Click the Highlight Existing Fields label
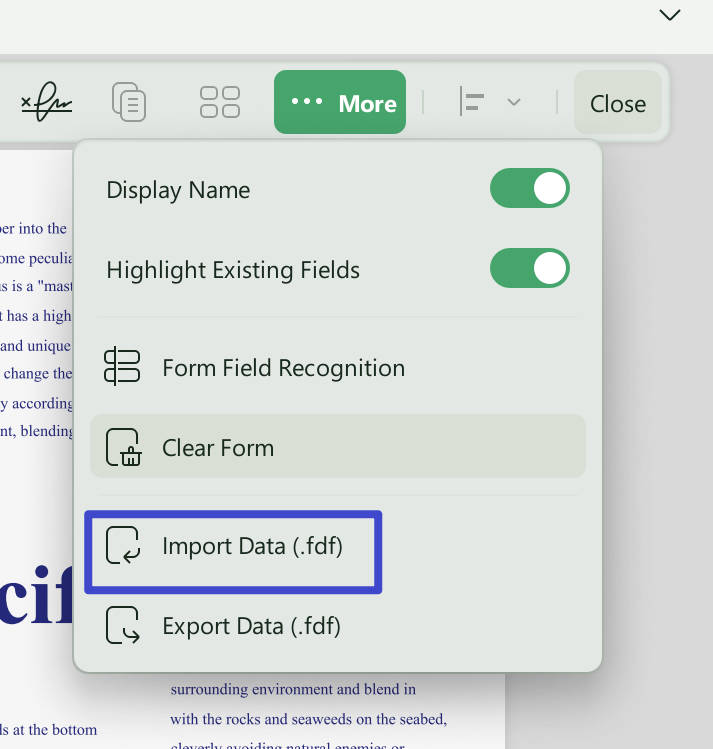The height and width of the screenshot is (749, 713). (233, 270)
